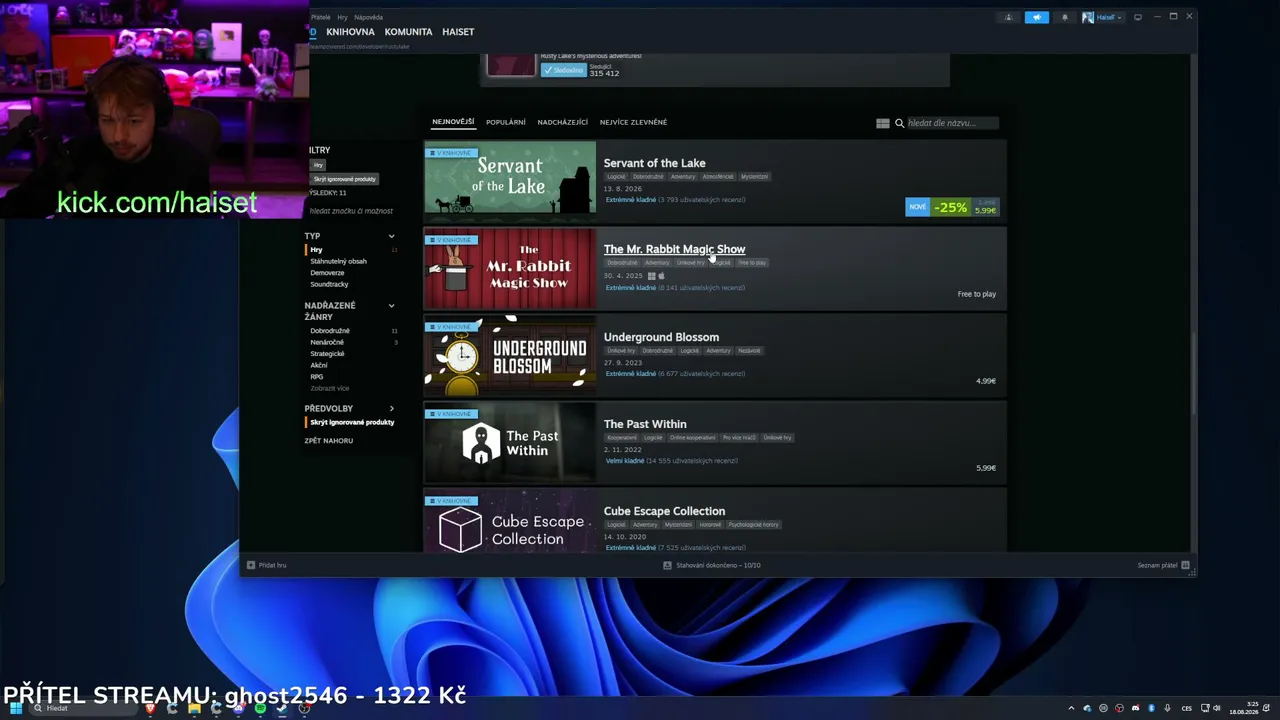
Task: Open the Cube Escape Collection thumbnail
Action: coord(510,521)
